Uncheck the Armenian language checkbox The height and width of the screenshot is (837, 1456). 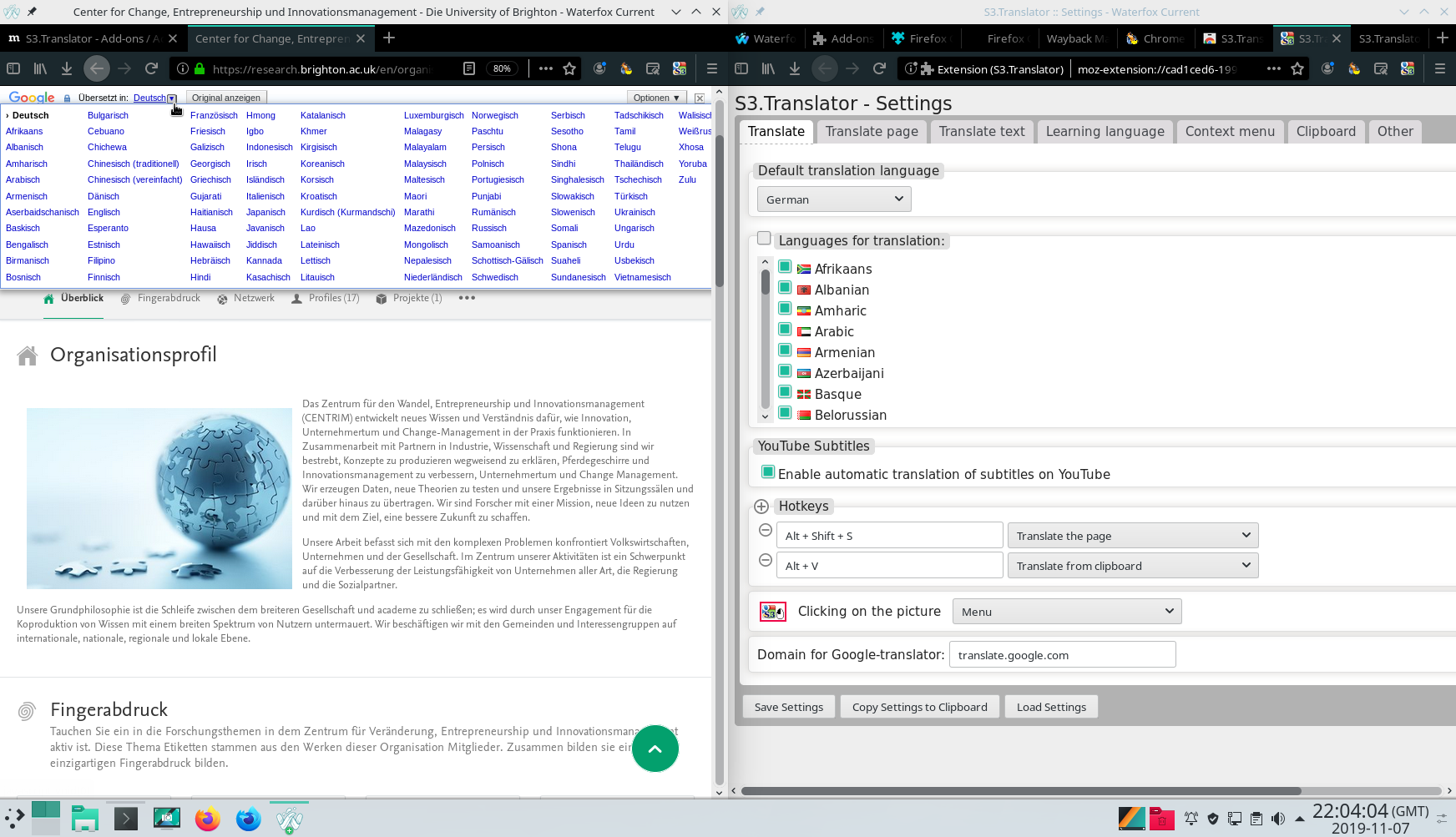click(785, 350)
